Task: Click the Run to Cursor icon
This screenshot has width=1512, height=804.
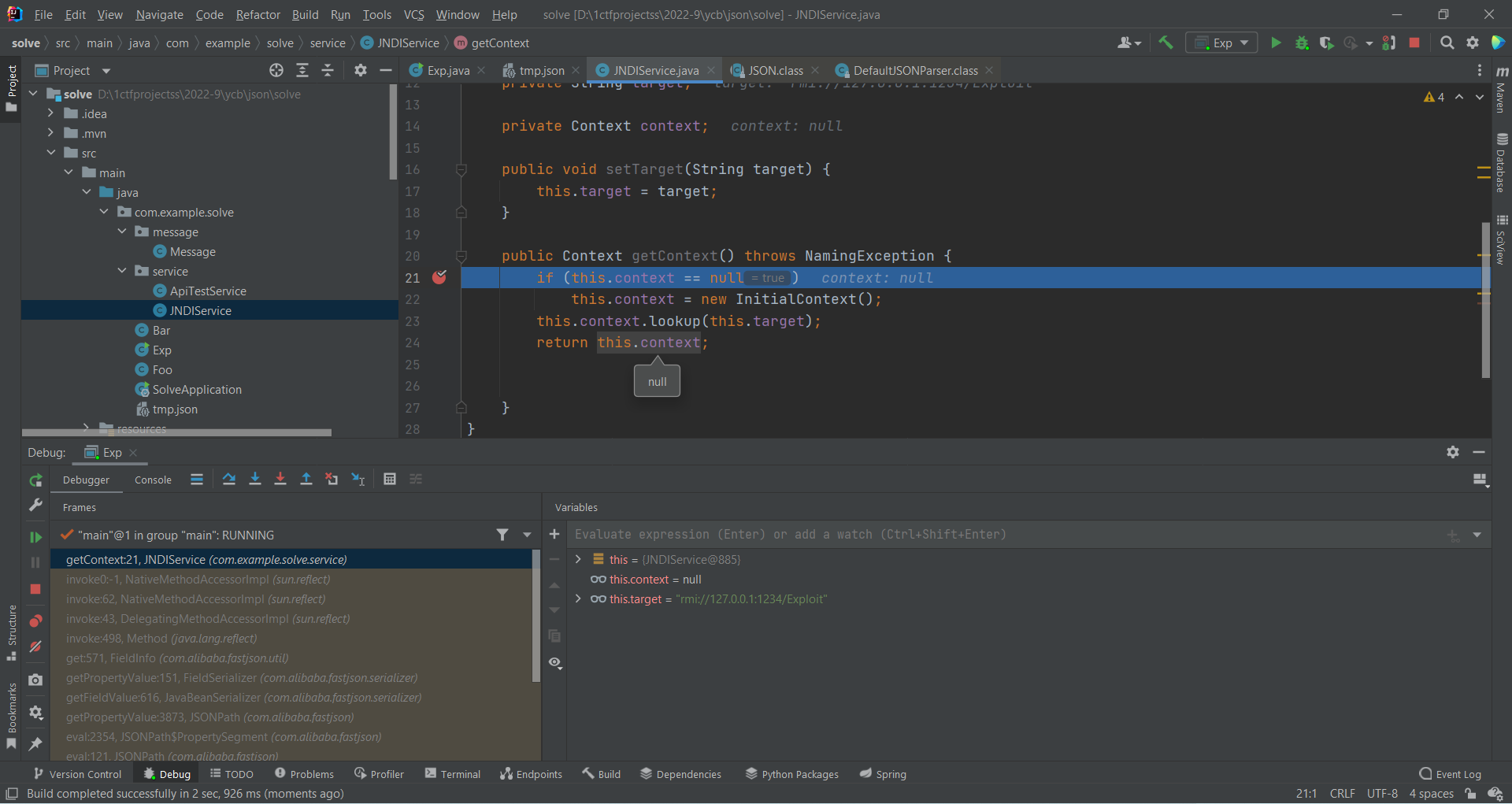Action: tap(358, 479)
